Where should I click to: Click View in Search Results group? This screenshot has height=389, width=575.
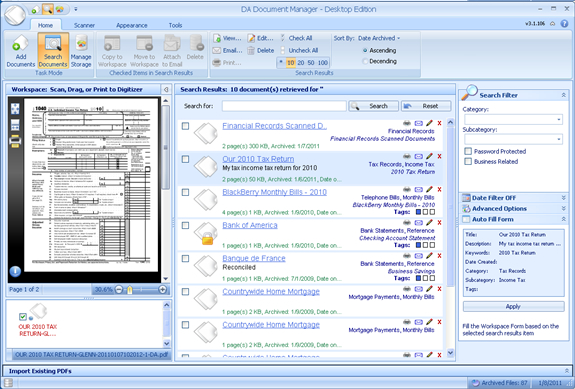coord(228,38)
